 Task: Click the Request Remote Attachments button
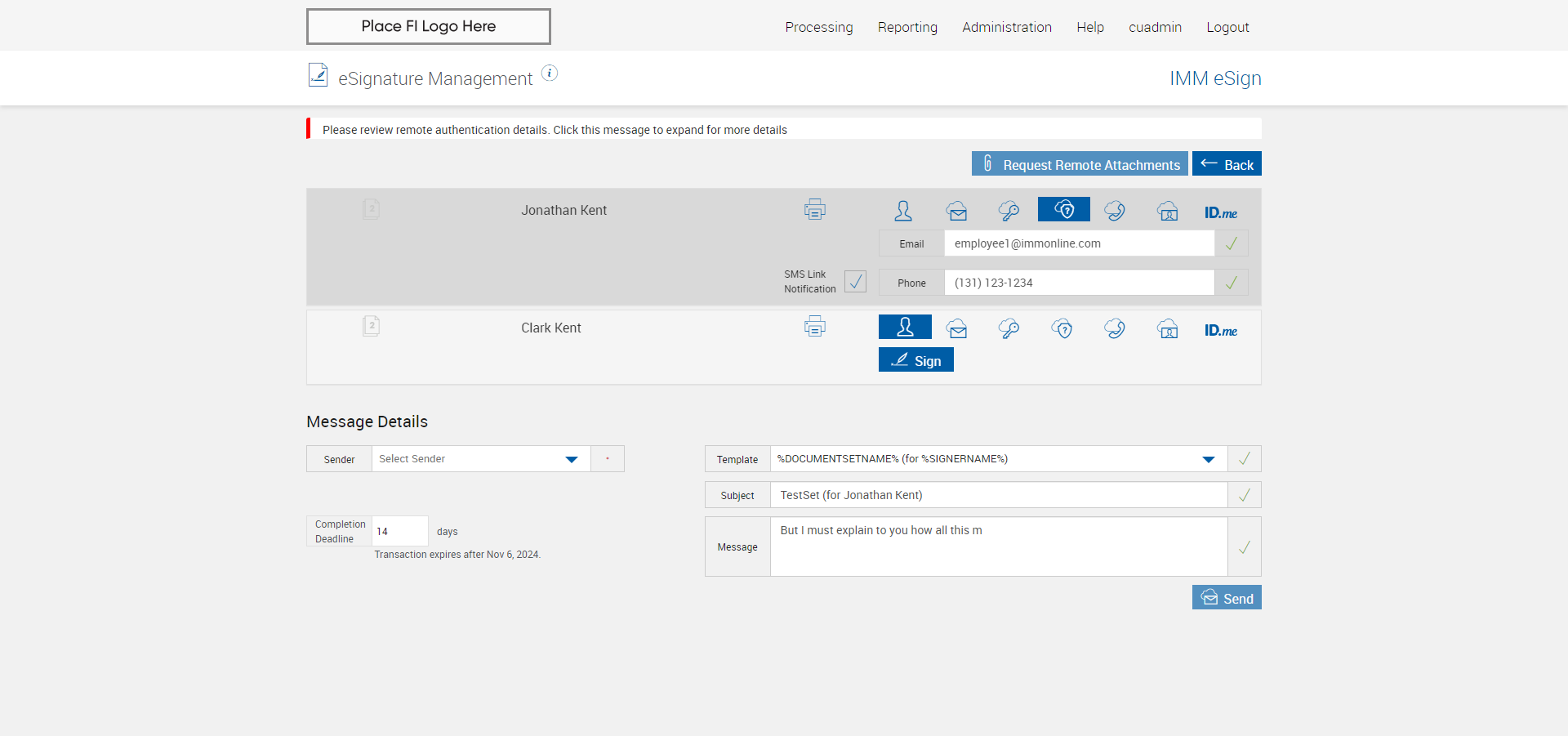(1080, 163)
